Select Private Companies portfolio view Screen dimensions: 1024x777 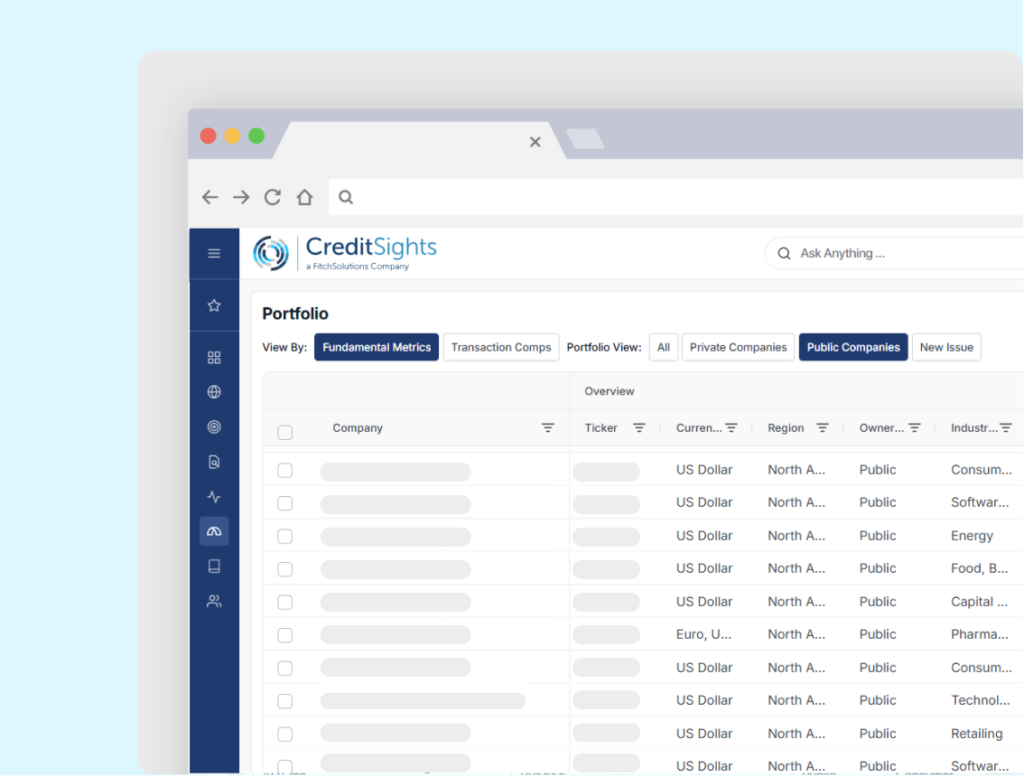[738, 347]
